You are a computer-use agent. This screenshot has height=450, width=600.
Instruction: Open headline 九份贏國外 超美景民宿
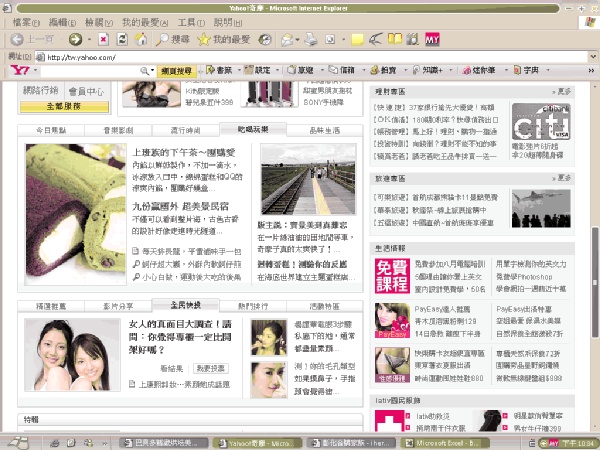click(x=180, y=207)
